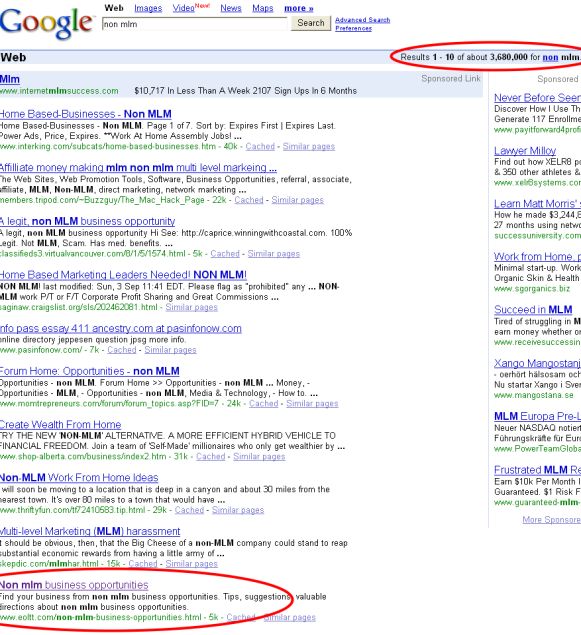Switch to the News search tab
The image size is (581, 635).
point(231,8)
